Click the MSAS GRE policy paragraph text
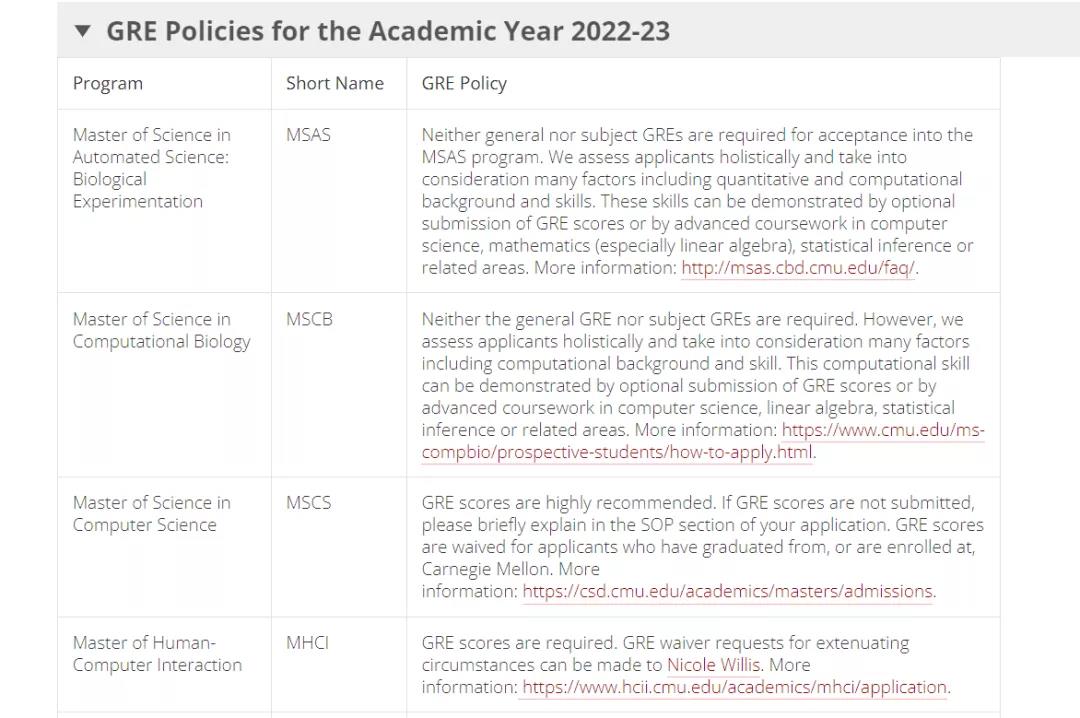Screen dimensions: 1080x718 [x=698, y=201]
